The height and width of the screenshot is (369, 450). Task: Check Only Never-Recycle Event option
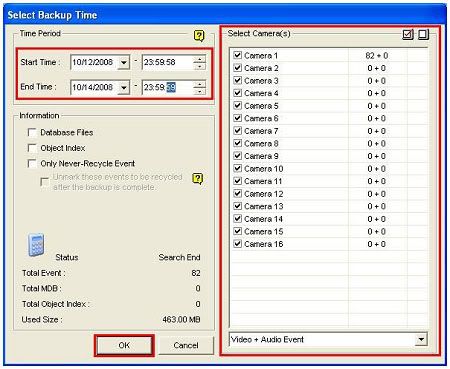[x=32, y=164]
